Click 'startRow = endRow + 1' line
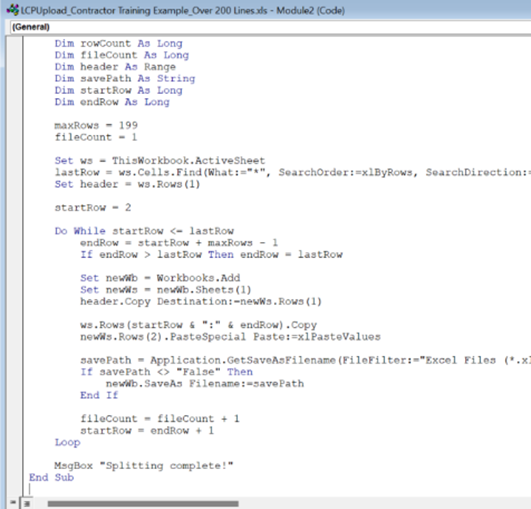This screenshot has width=531, height=509. pyautogui.click(x=147, y=431)
